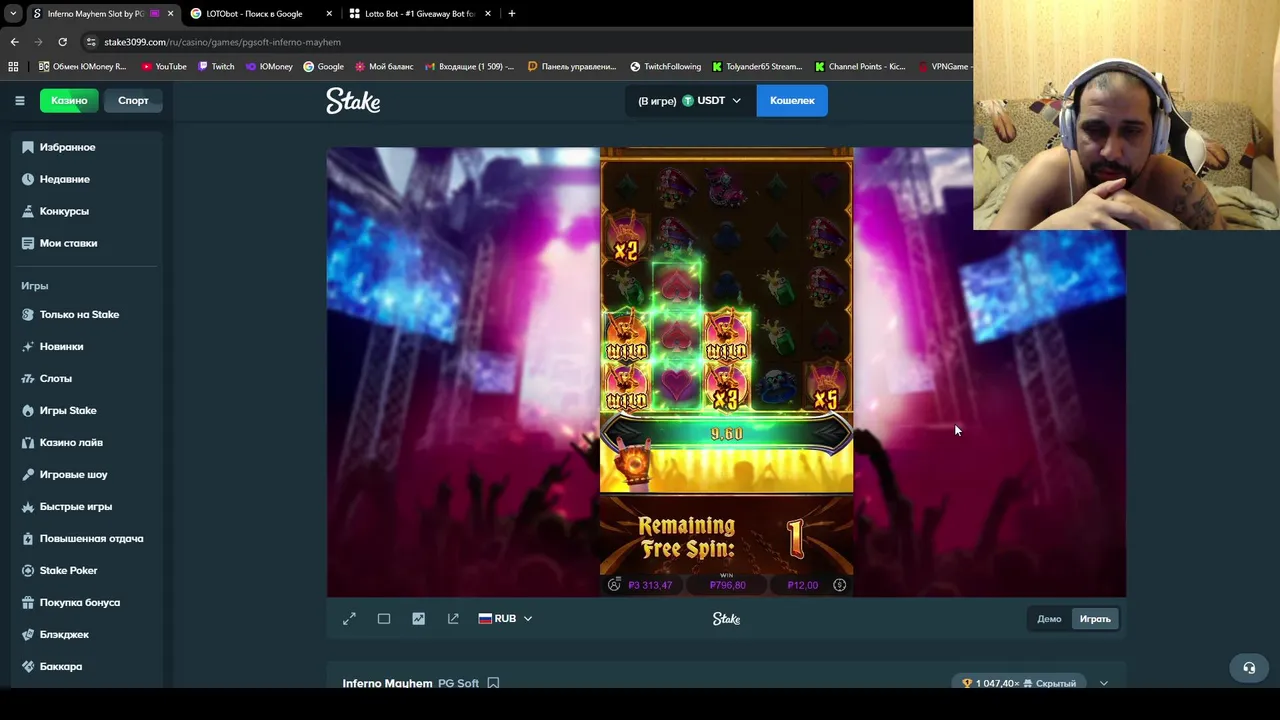Screen dimensions: 1280x720
Task: Expand game details chevron
Action: point(1104,683)
